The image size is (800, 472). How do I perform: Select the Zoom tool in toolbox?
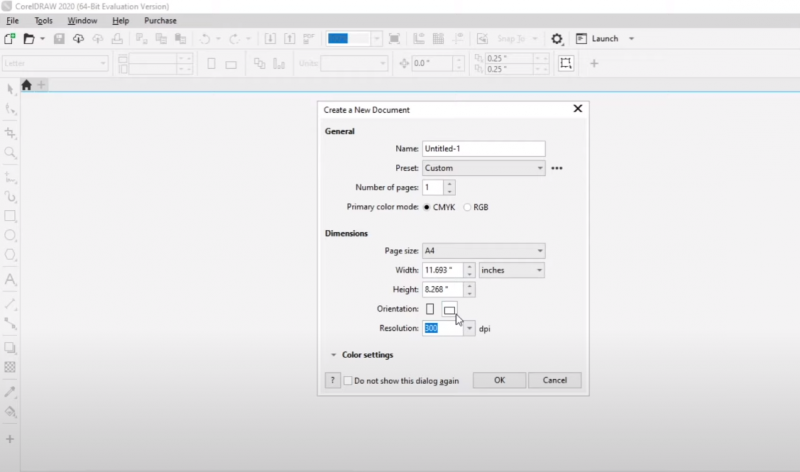coord(11,153)
